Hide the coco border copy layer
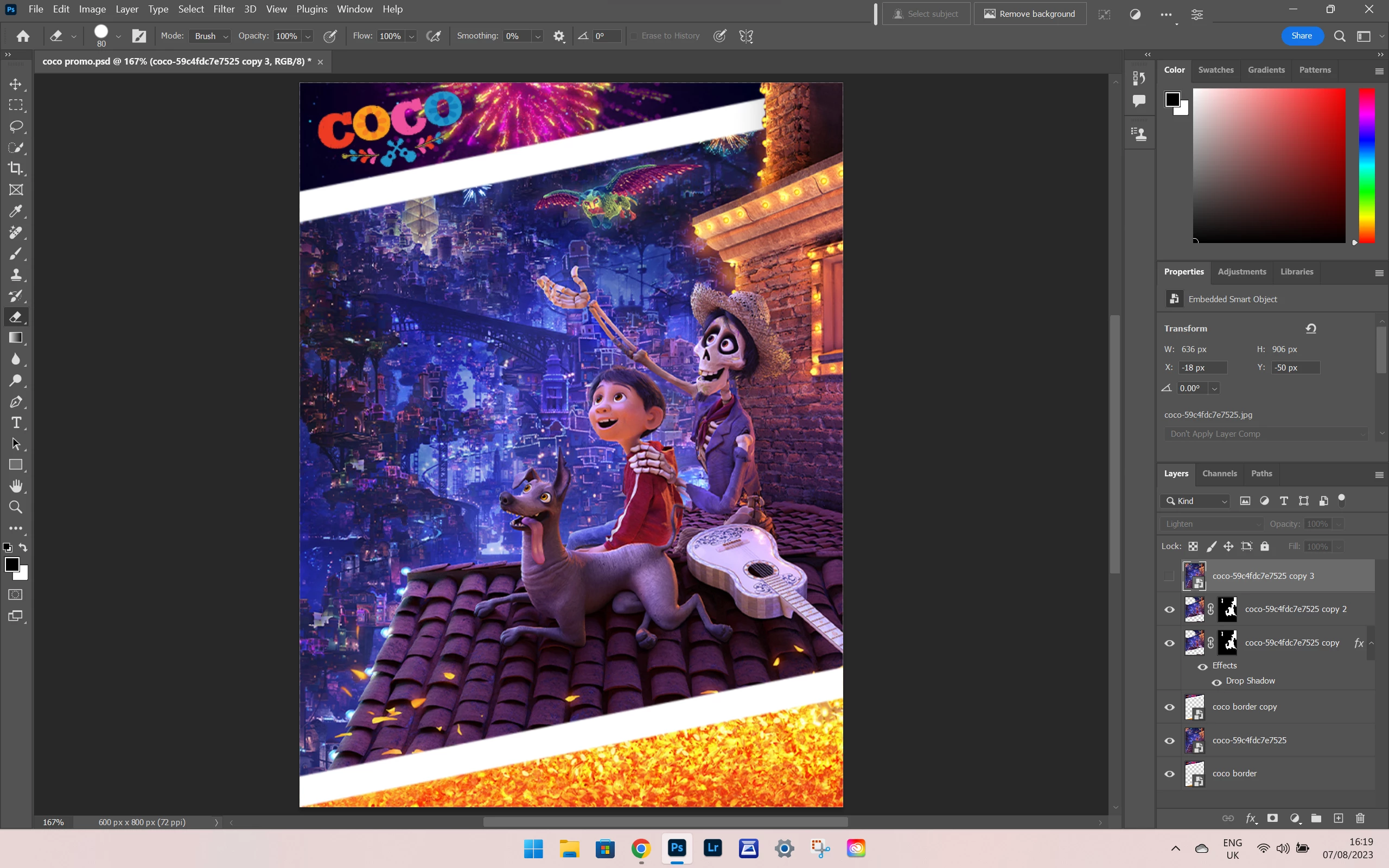 point(1169,707)
